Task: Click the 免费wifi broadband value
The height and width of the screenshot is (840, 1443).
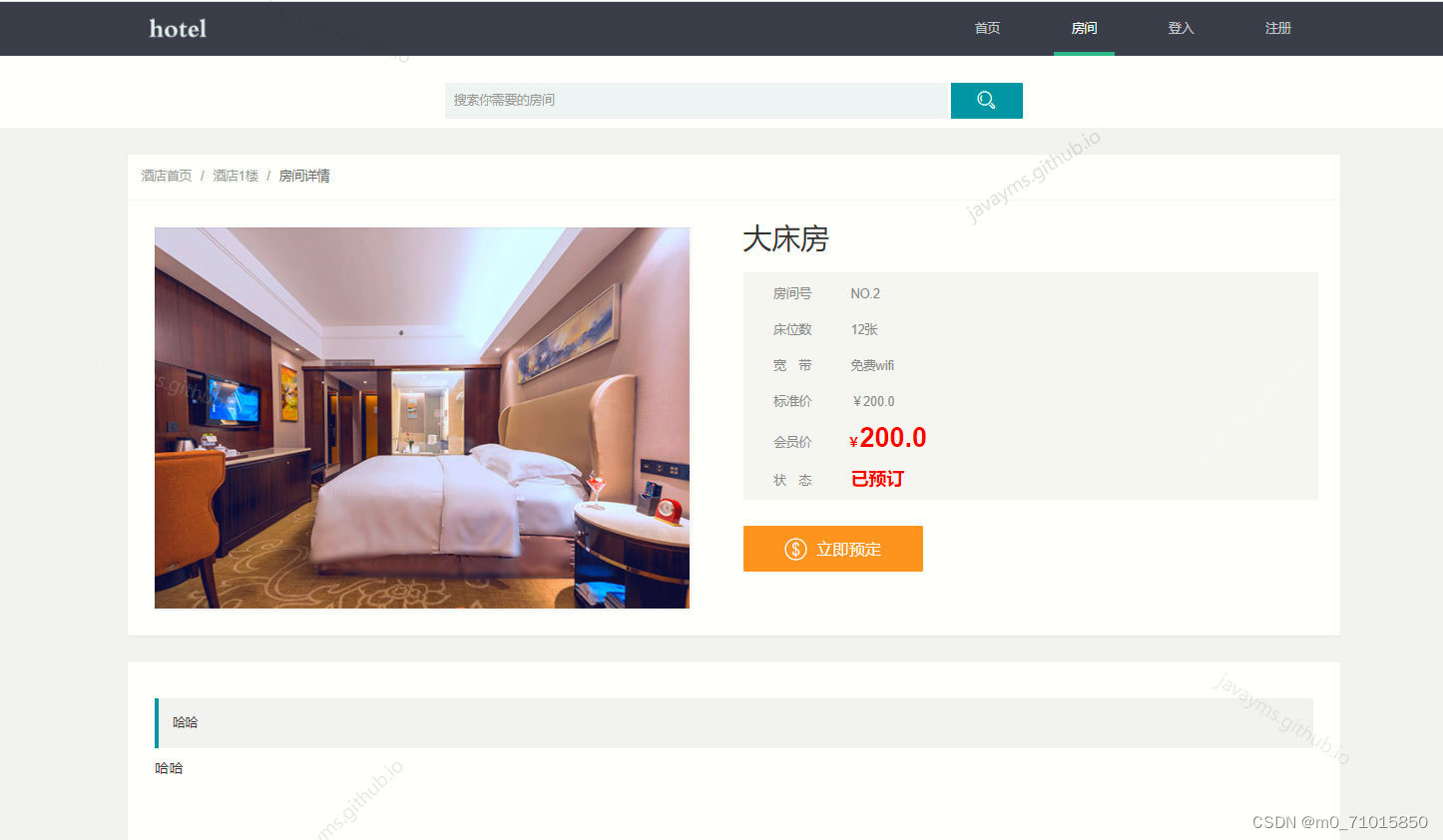Action: click(x=872, y=365)
